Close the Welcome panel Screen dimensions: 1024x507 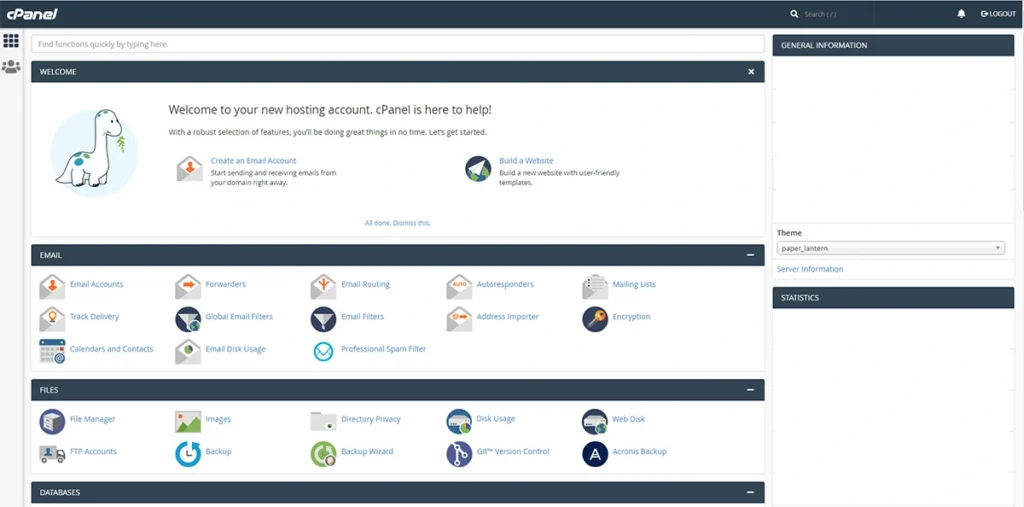751,72
